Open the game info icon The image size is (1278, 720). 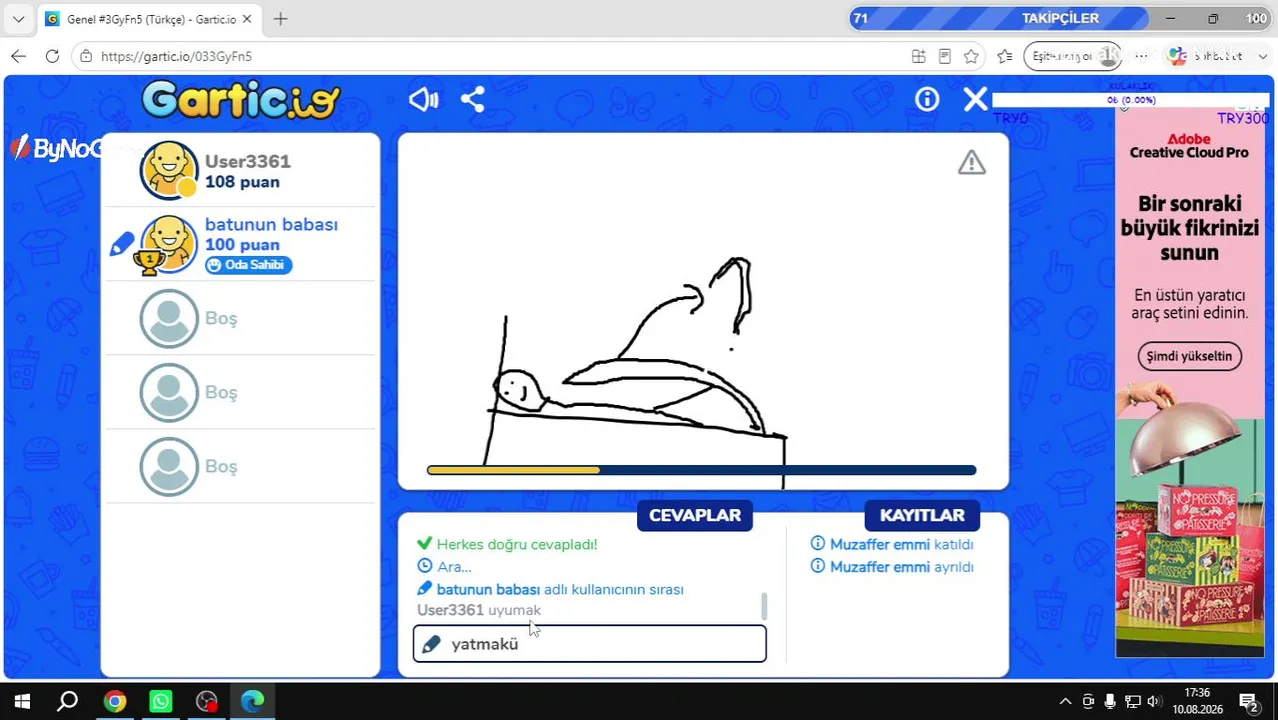point(927,99)
